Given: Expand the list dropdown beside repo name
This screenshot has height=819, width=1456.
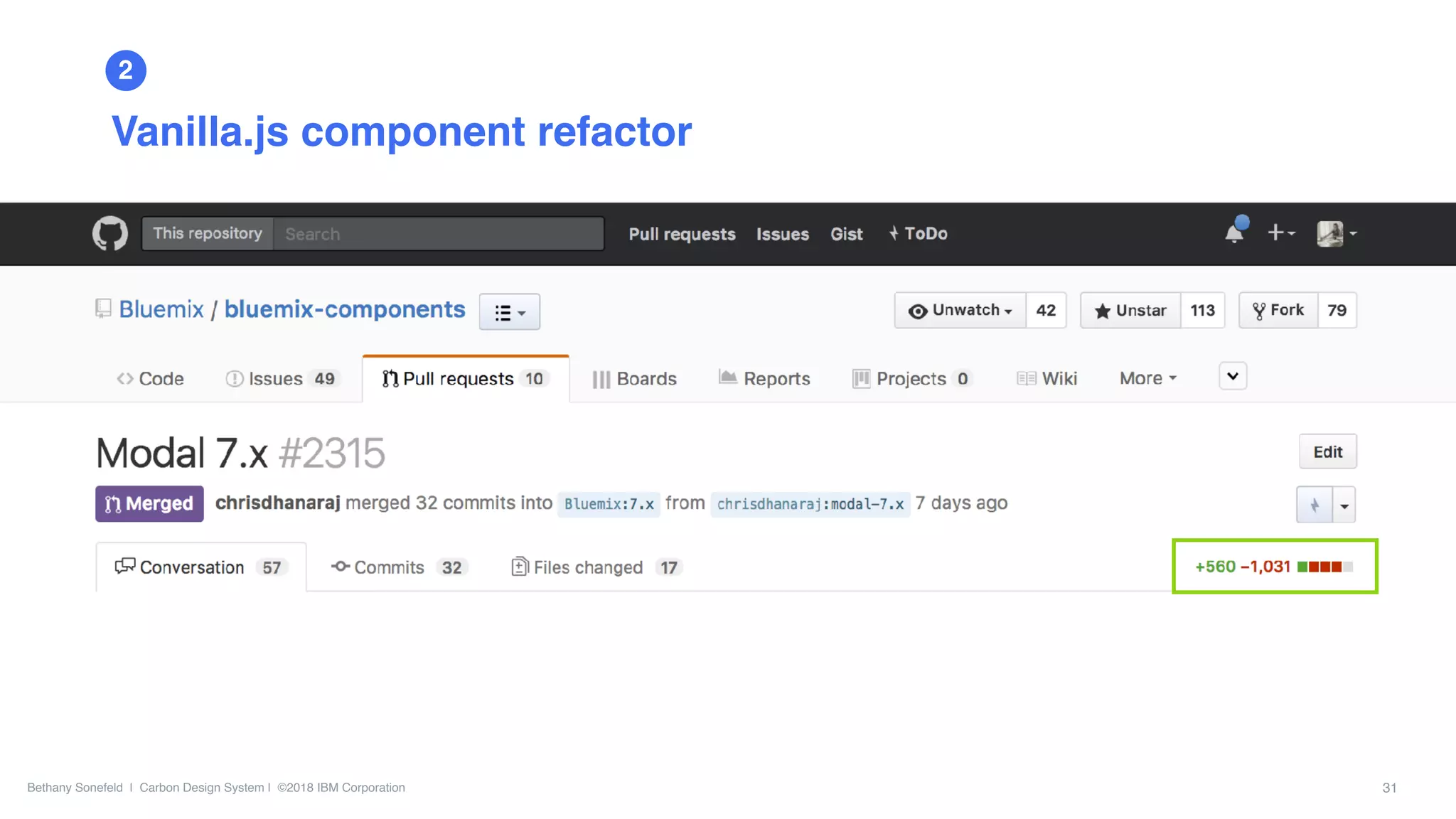Looking at the screenshot, I should point(509,311).
